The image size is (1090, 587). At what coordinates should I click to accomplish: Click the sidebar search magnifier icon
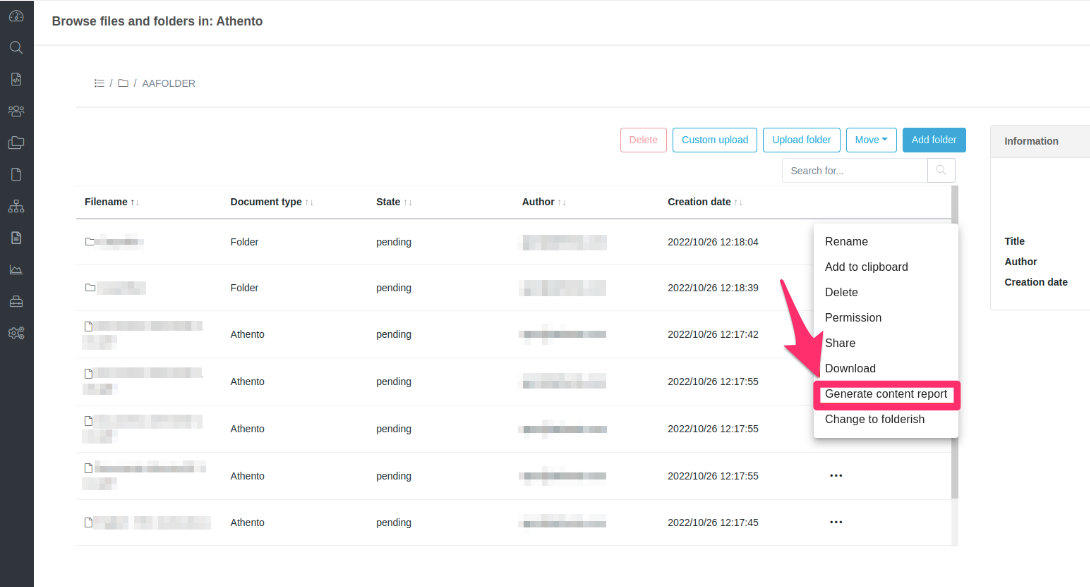click(x=16, y=47)
